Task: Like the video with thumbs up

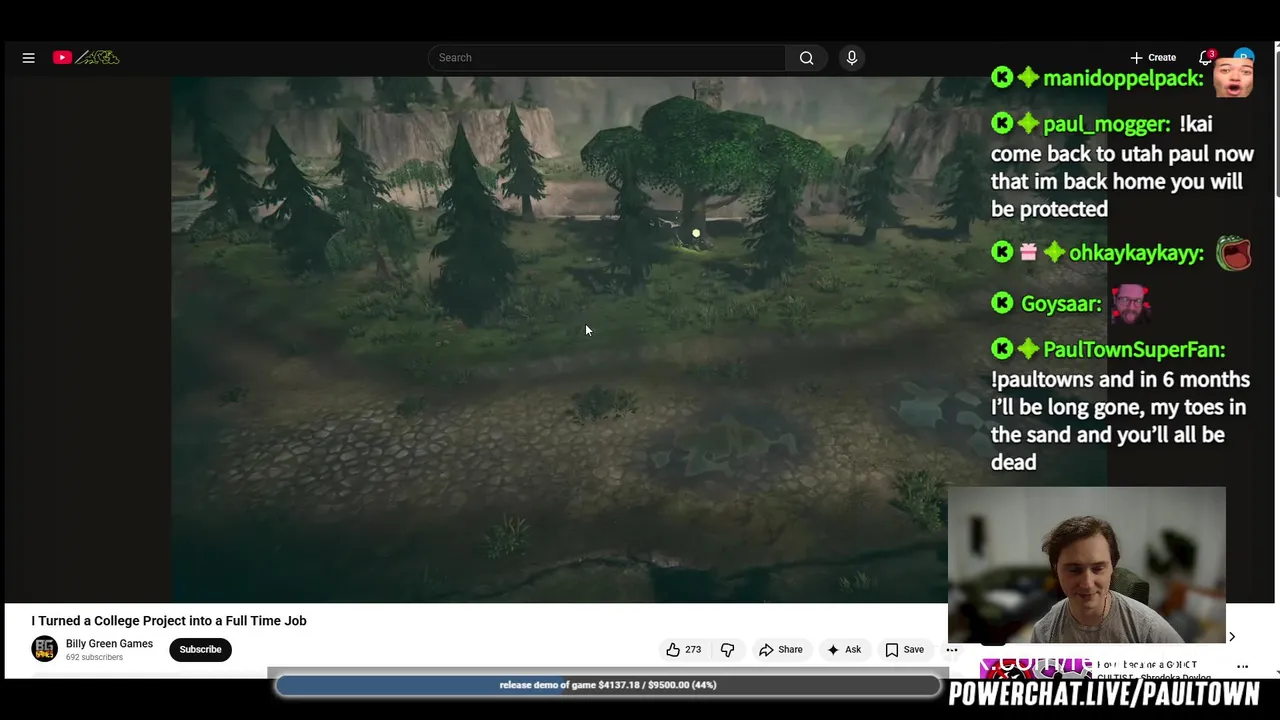Action: pyautogui.click(x=683, y=650)
